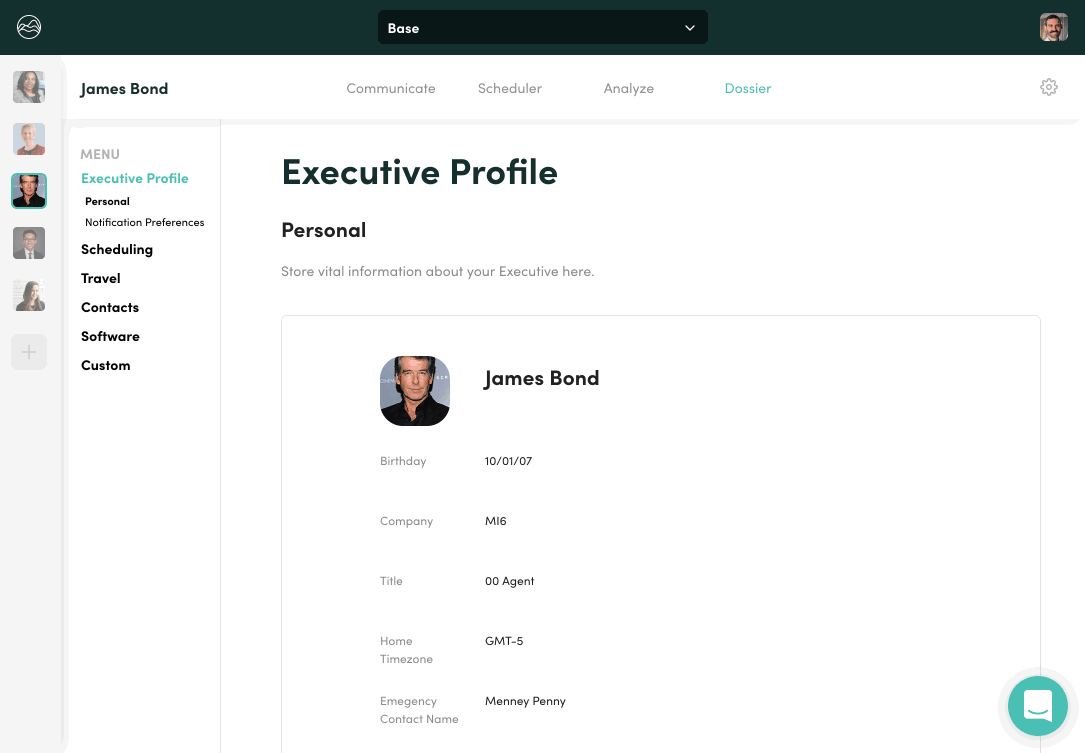Viewport: 1085px width, 753px height.
Task: Select the second executive avatar in sidebar
Action: [29, 139]
